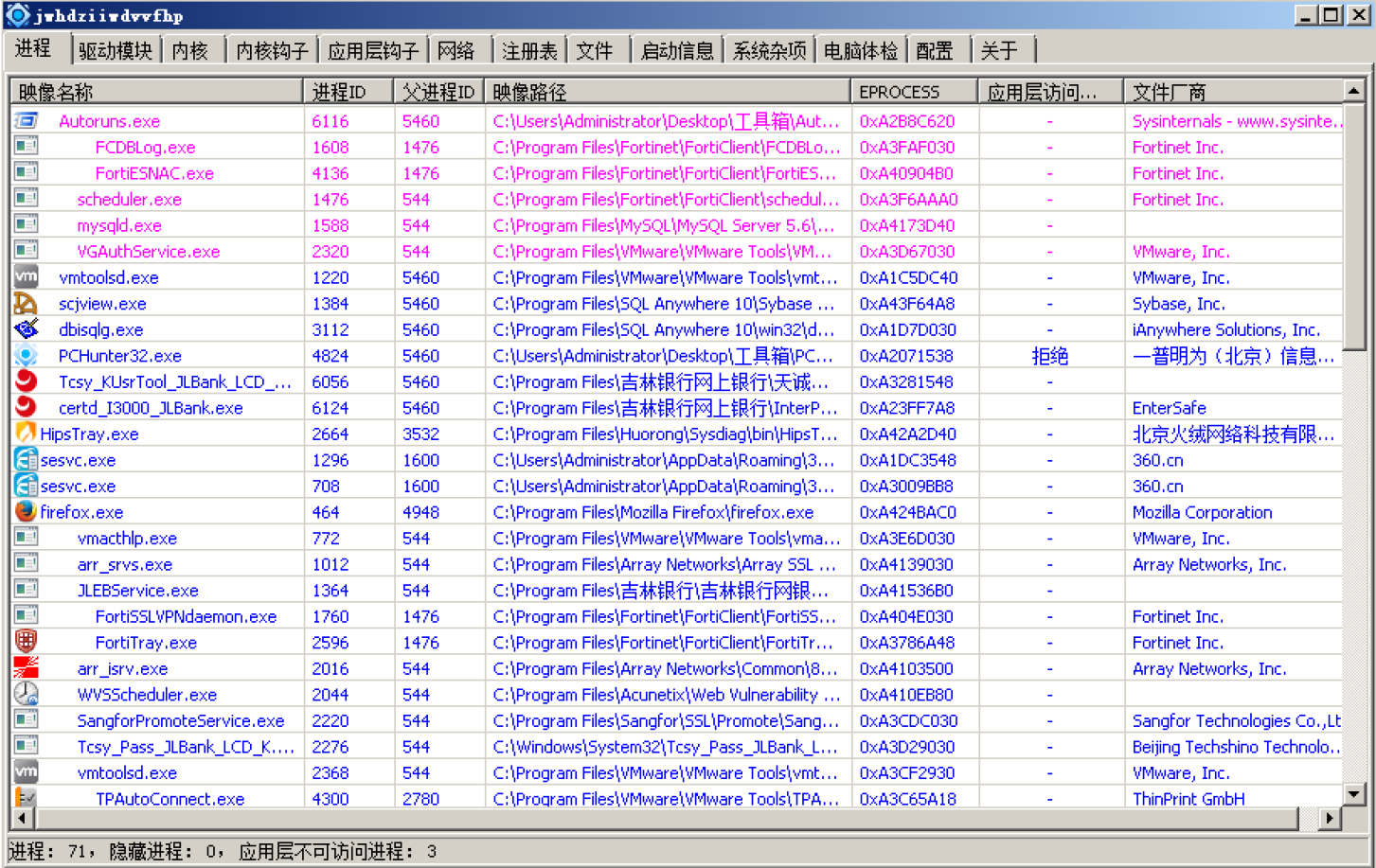
Task: Sort by the 进程ID column header
Action: pos(348,92)
